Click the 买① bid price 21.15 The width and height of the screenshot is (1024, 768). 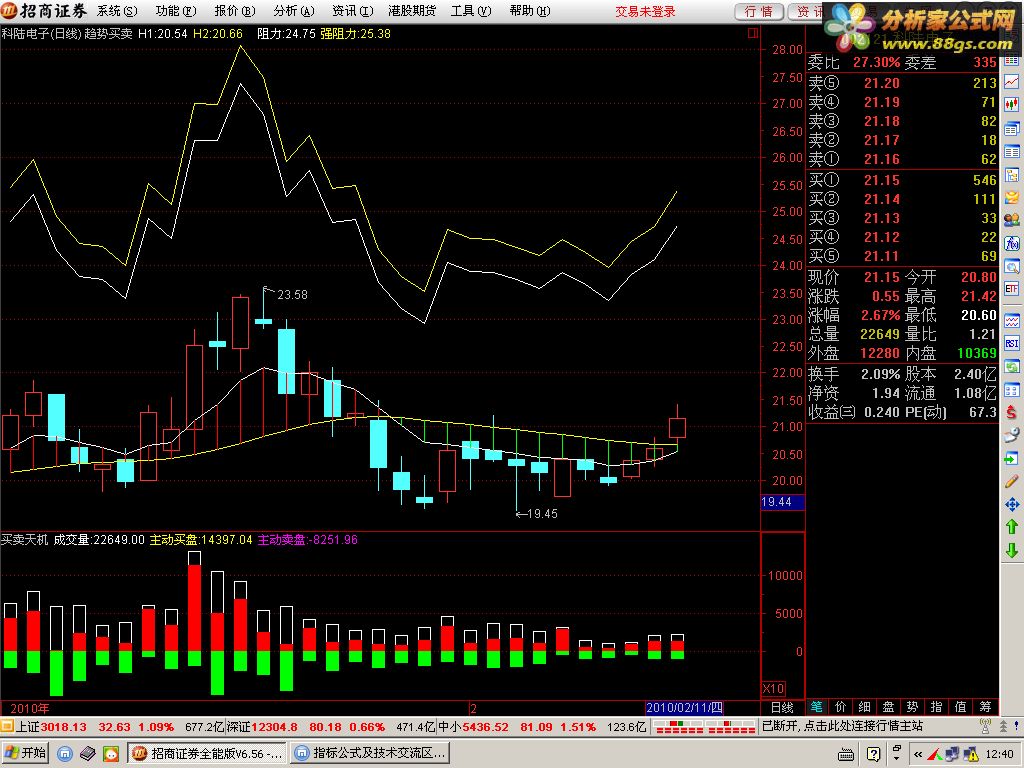coord(882,180)
